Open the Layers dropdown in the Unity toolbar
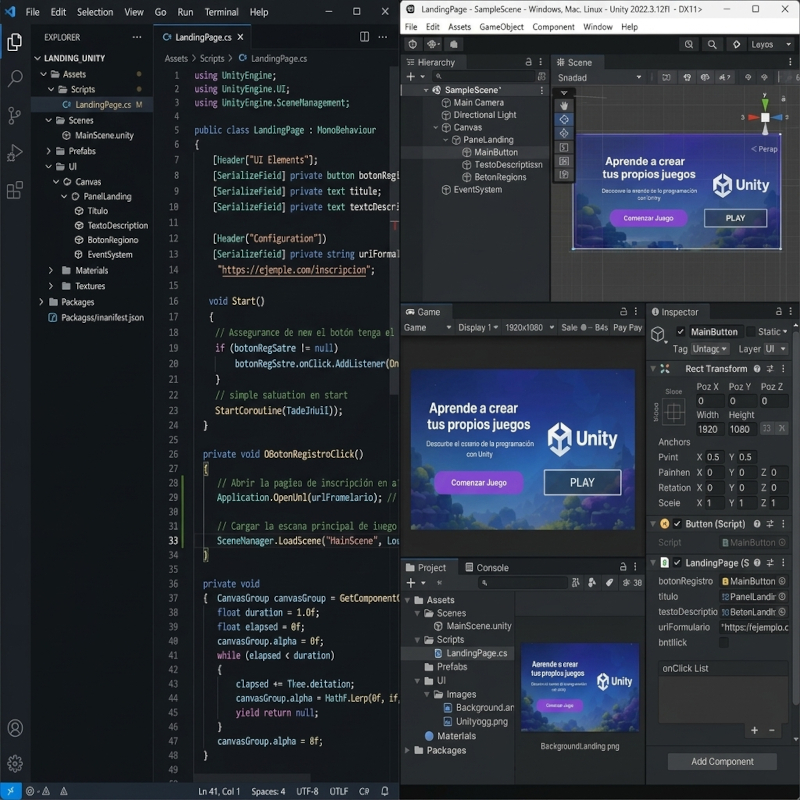Image resolution: width=800 pixels, height=800 pixels. (x=770, y=44)
